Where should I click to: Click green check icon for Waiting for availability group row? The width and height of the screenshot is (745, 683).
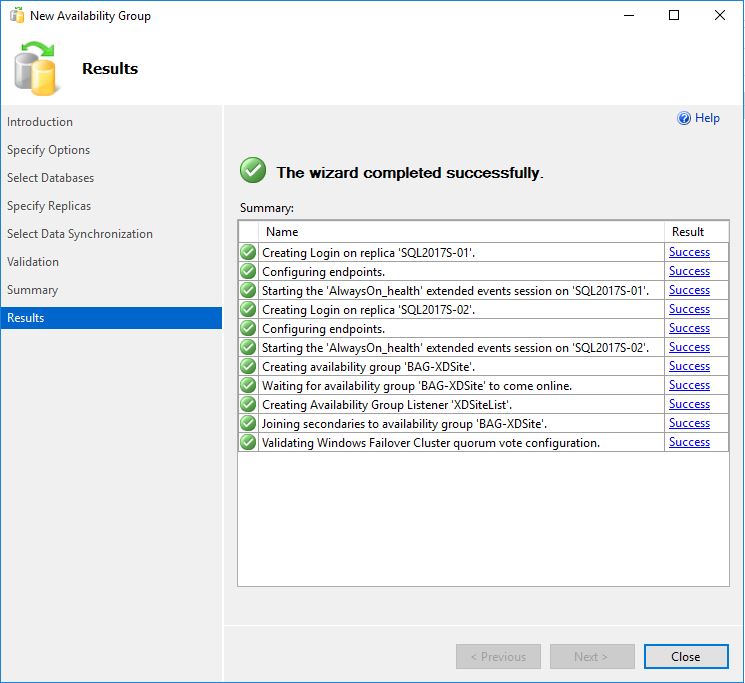(x=248, y=385)
